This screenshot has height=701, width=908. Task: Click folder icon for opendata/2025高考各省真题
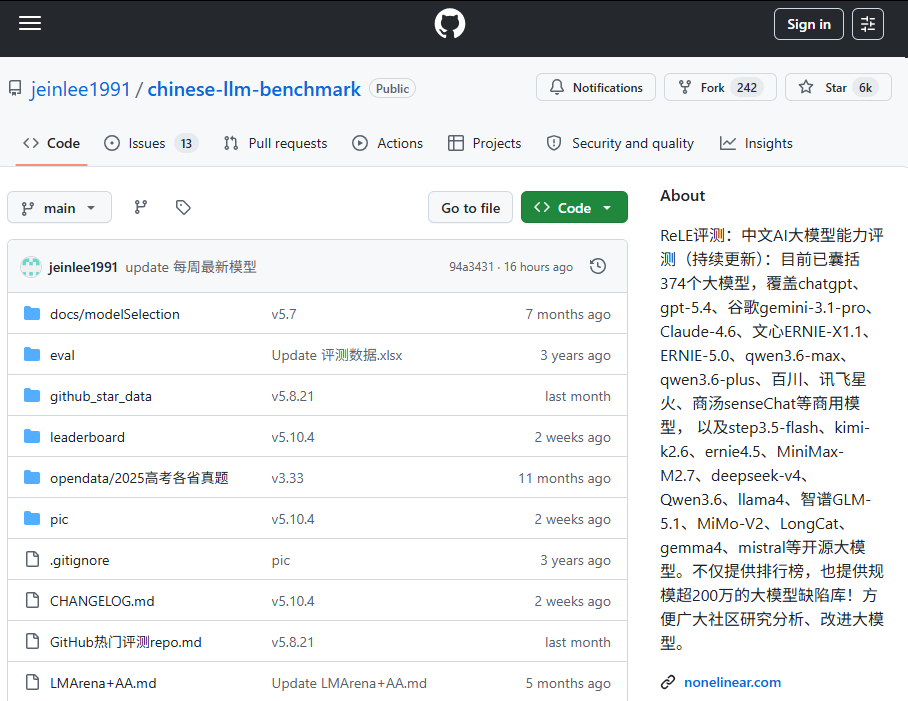[x=32, y=478]
